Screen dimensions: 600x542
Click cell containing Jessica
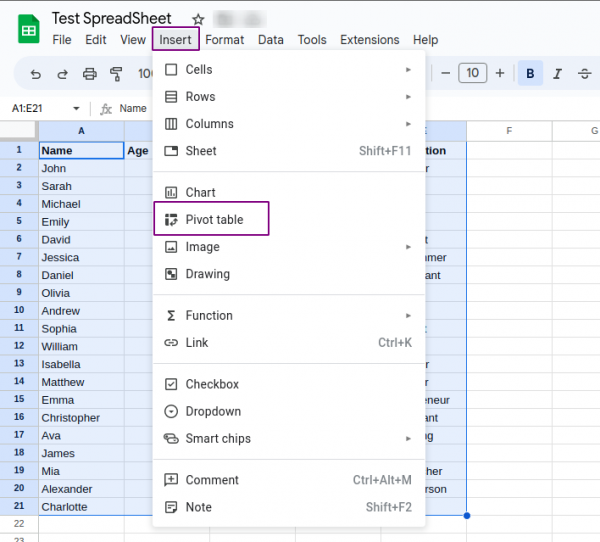(82, 257)
